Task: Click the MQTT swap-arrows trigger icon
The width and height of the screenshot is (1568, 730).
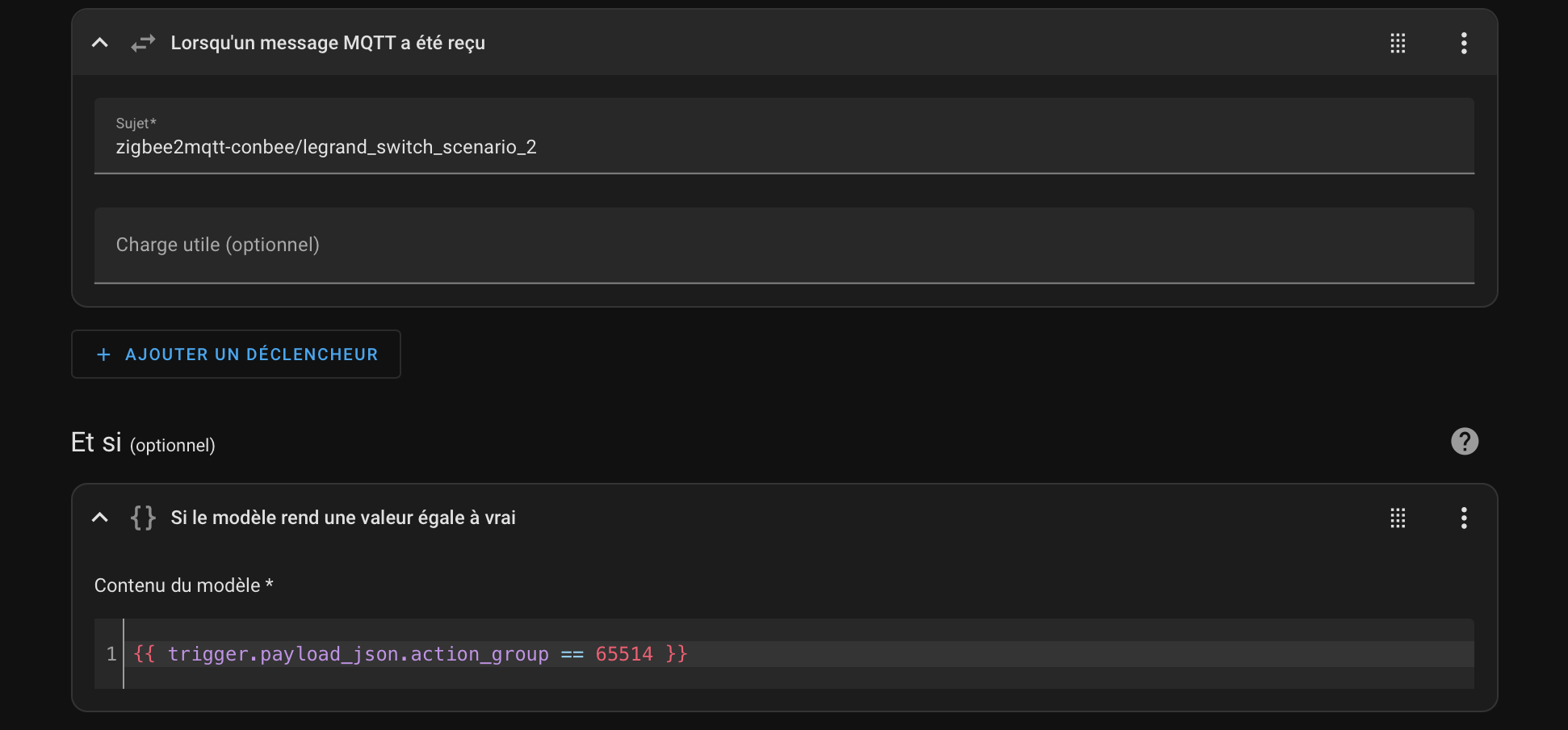Action: 143,43
